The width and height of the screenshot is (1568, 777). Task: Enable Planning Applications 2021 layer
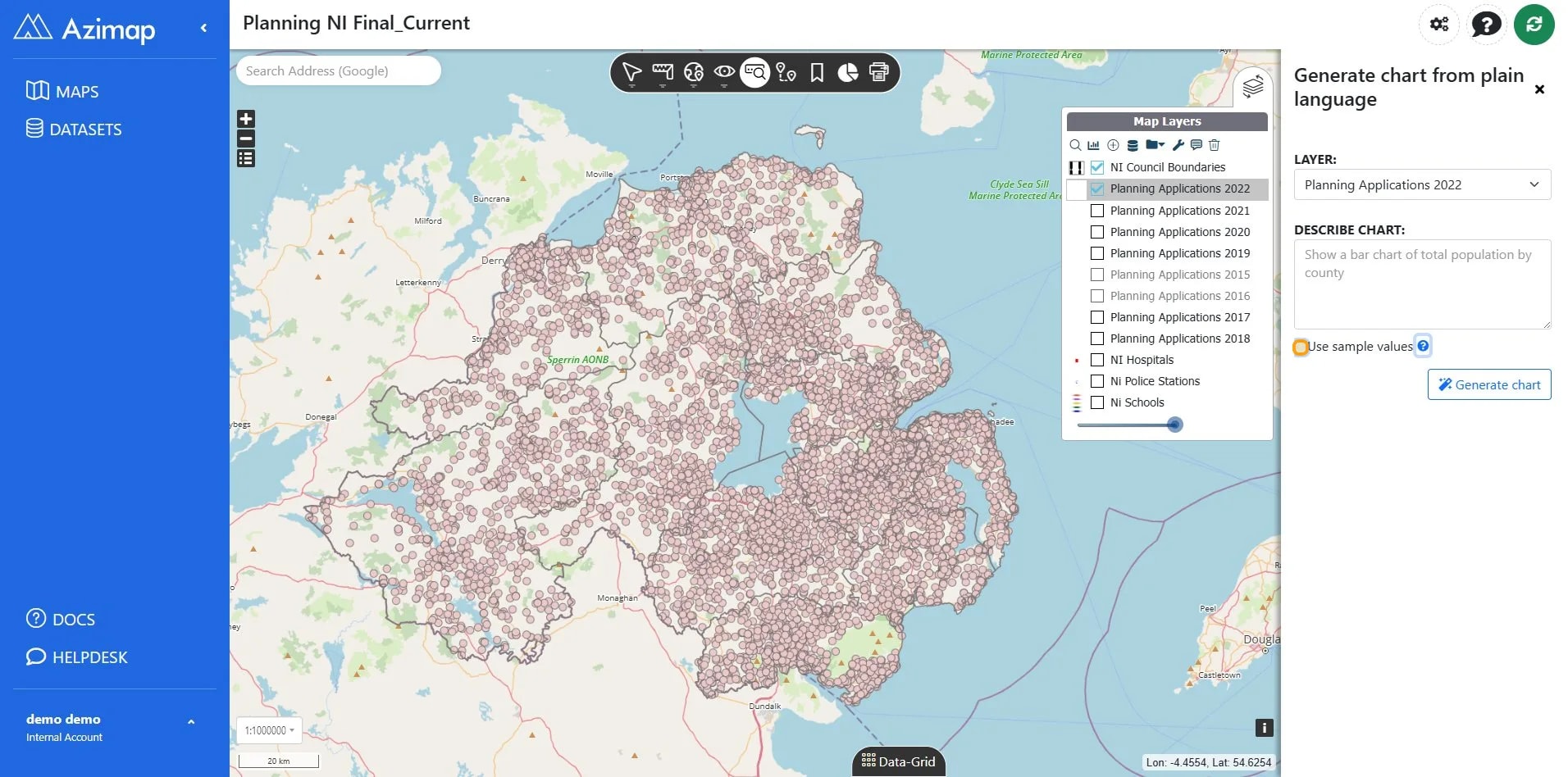point(1097,211)
